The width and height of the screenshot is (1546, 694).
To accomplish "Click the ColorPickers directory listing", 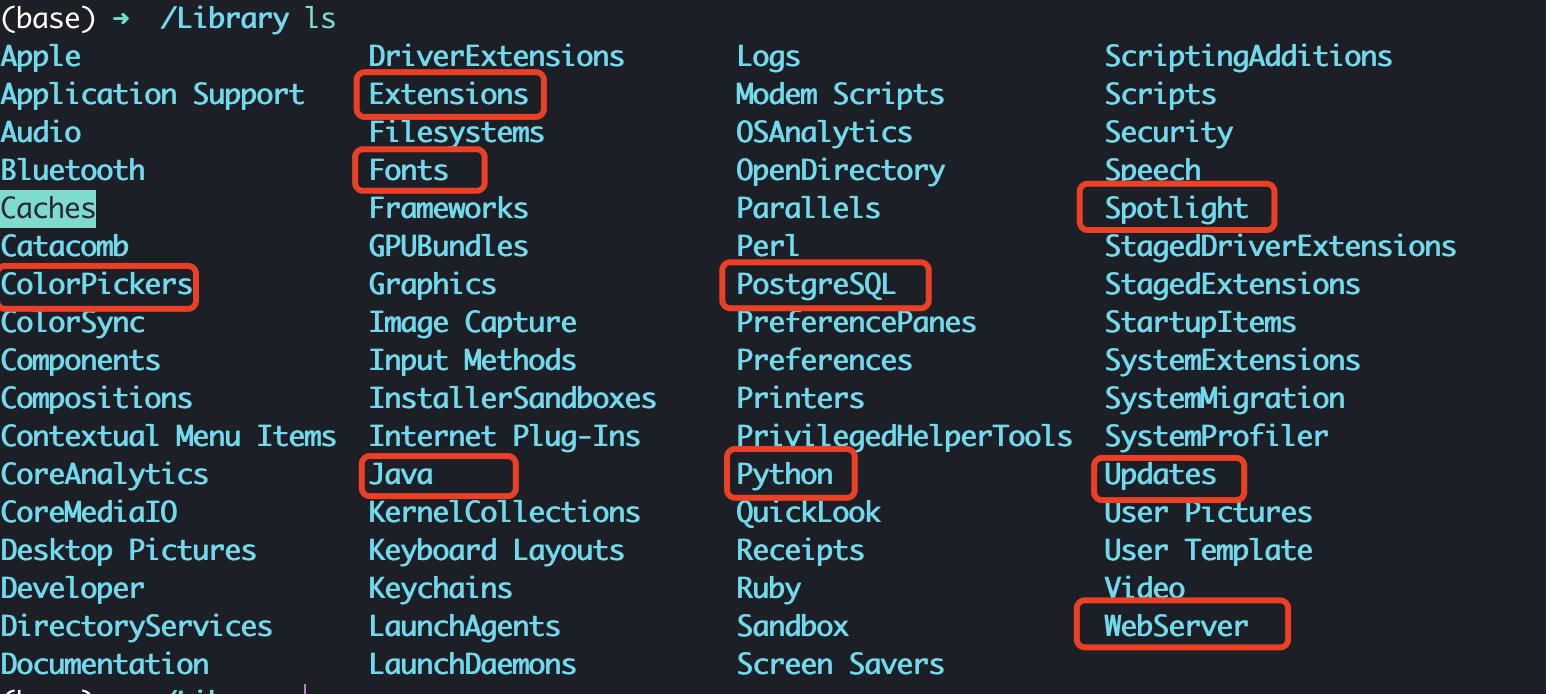I will pyautogui.click(x=96, y=285).
